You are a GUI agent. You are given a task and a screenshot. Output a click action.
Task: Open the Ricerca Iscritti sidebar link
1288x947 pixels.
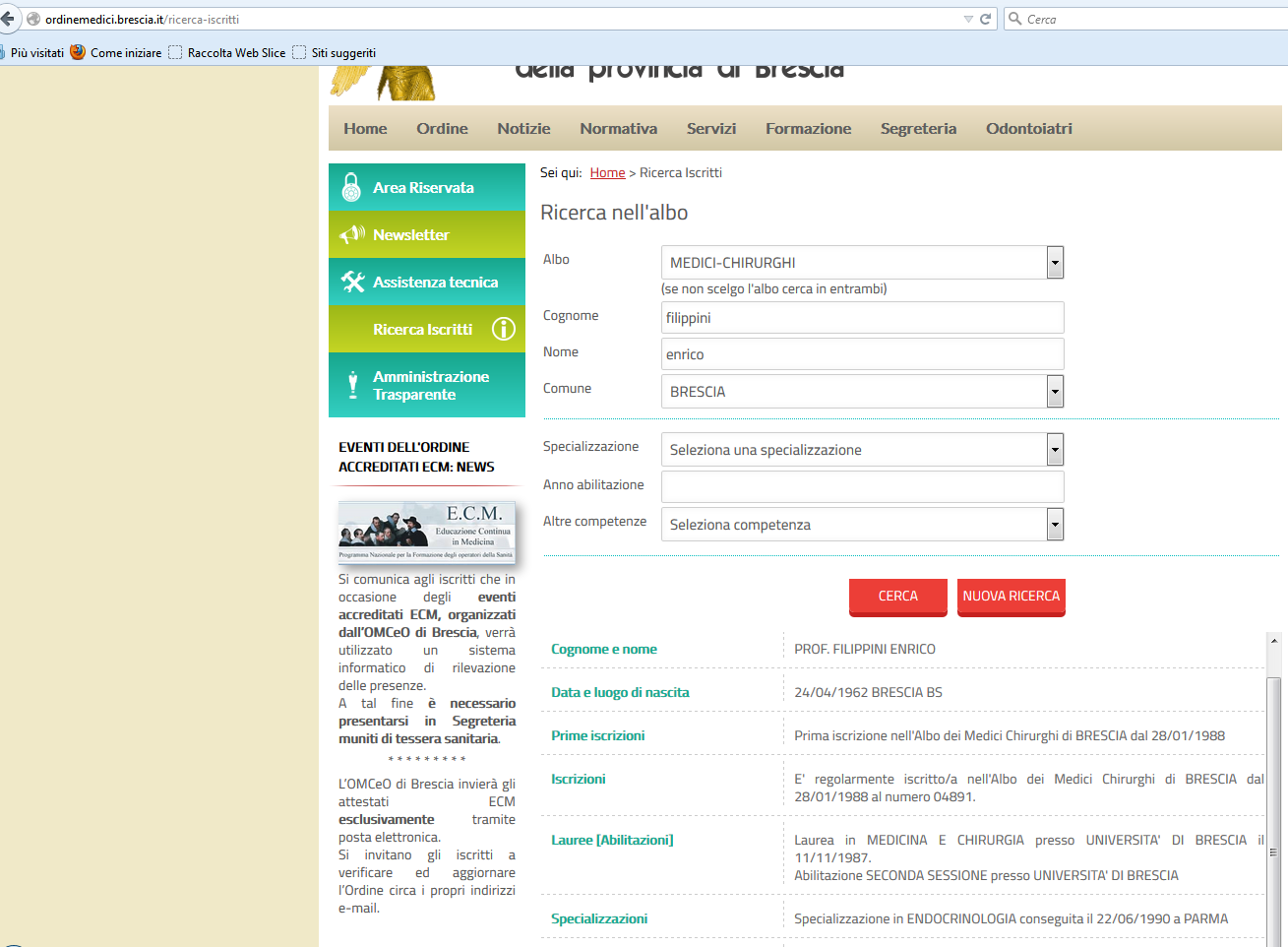427,329
